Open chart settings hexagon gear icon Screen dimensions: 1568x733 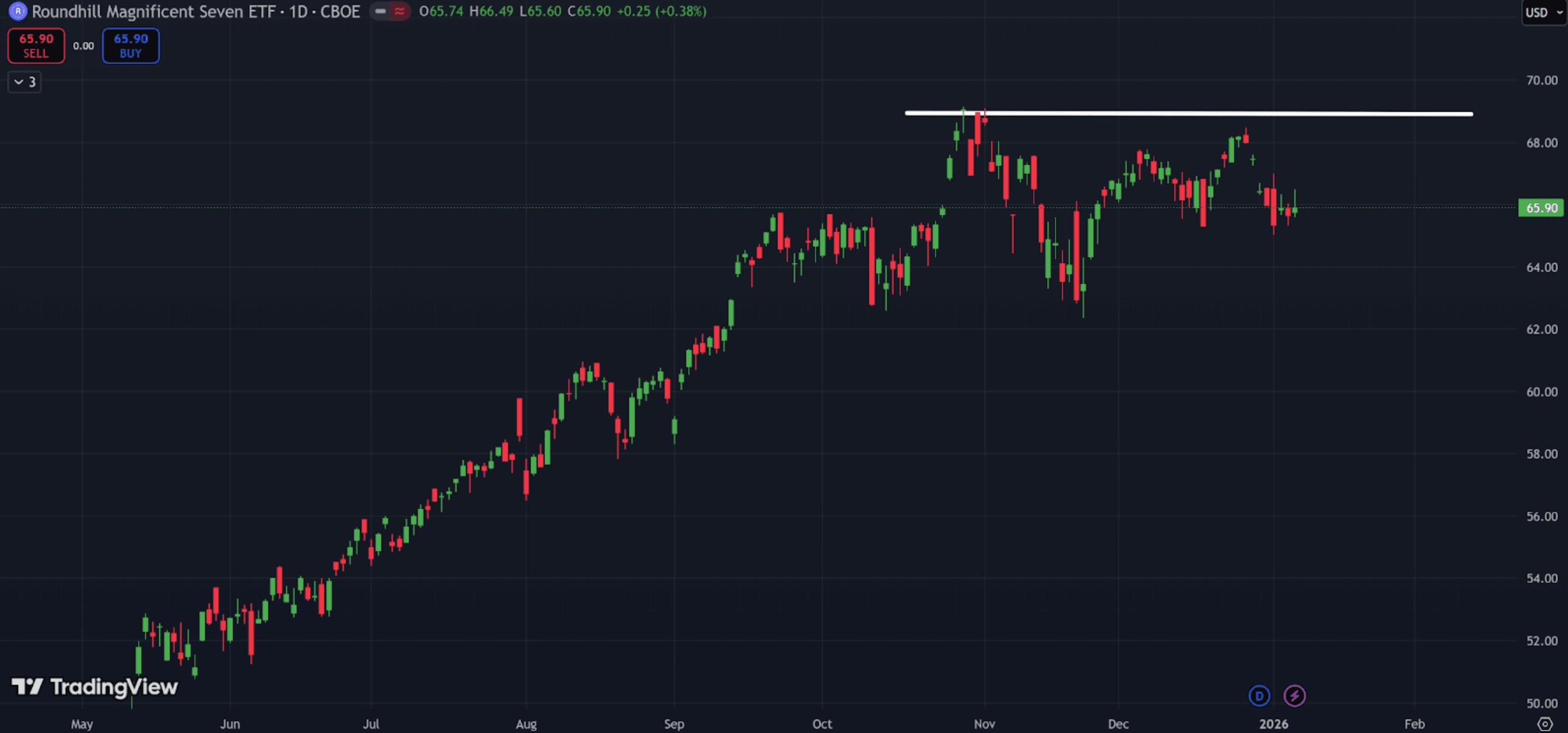(1545, 724)
